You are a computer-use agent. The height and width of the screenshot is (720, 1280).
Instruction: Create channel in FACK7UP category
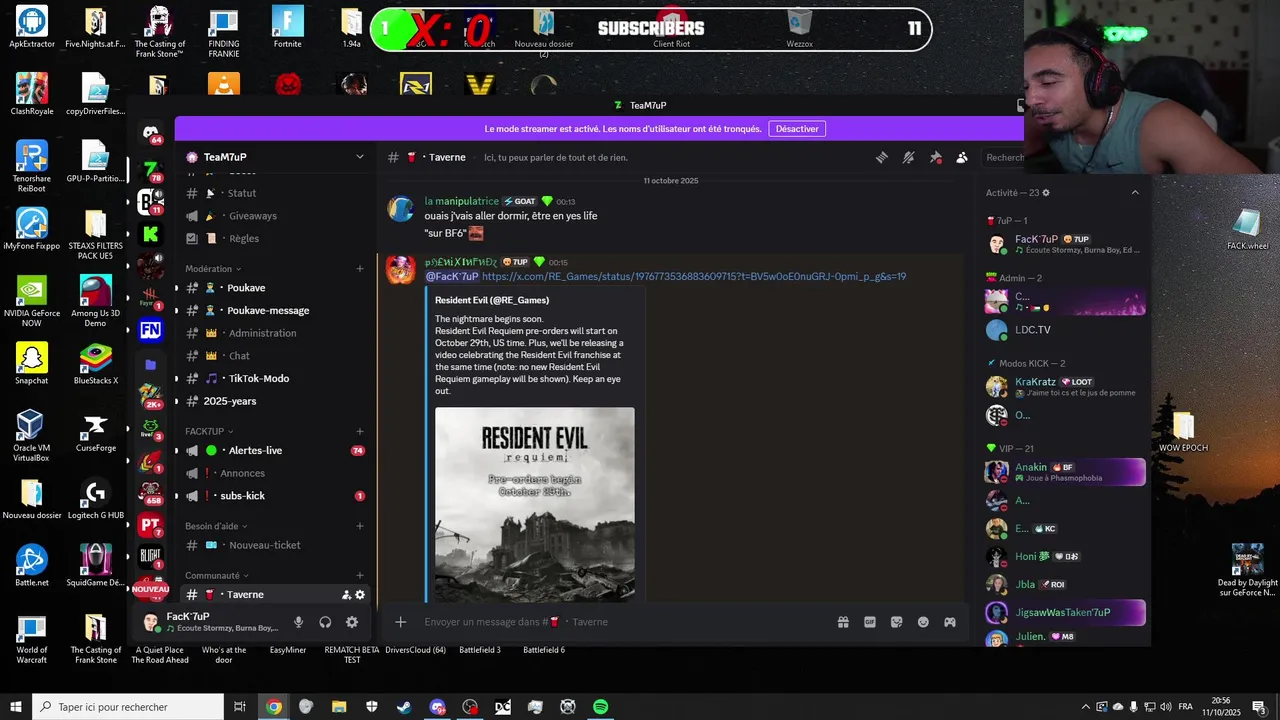coord(360,431)
